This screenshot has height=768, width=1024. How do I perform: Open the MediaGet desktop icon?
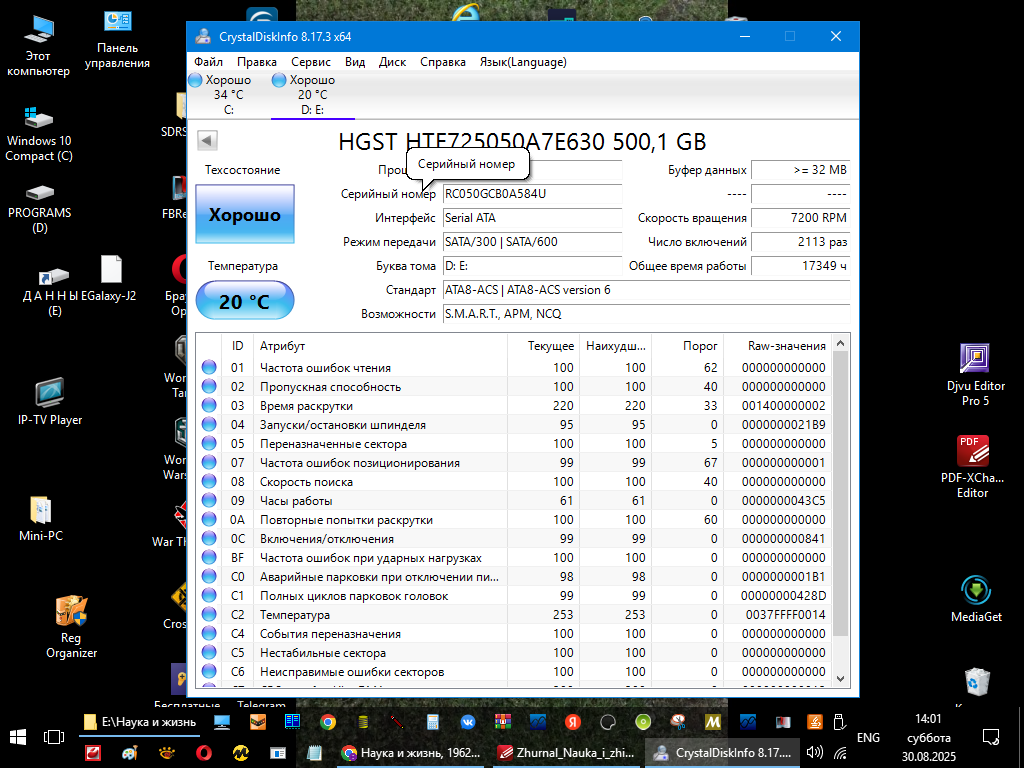tap(975, 598)
